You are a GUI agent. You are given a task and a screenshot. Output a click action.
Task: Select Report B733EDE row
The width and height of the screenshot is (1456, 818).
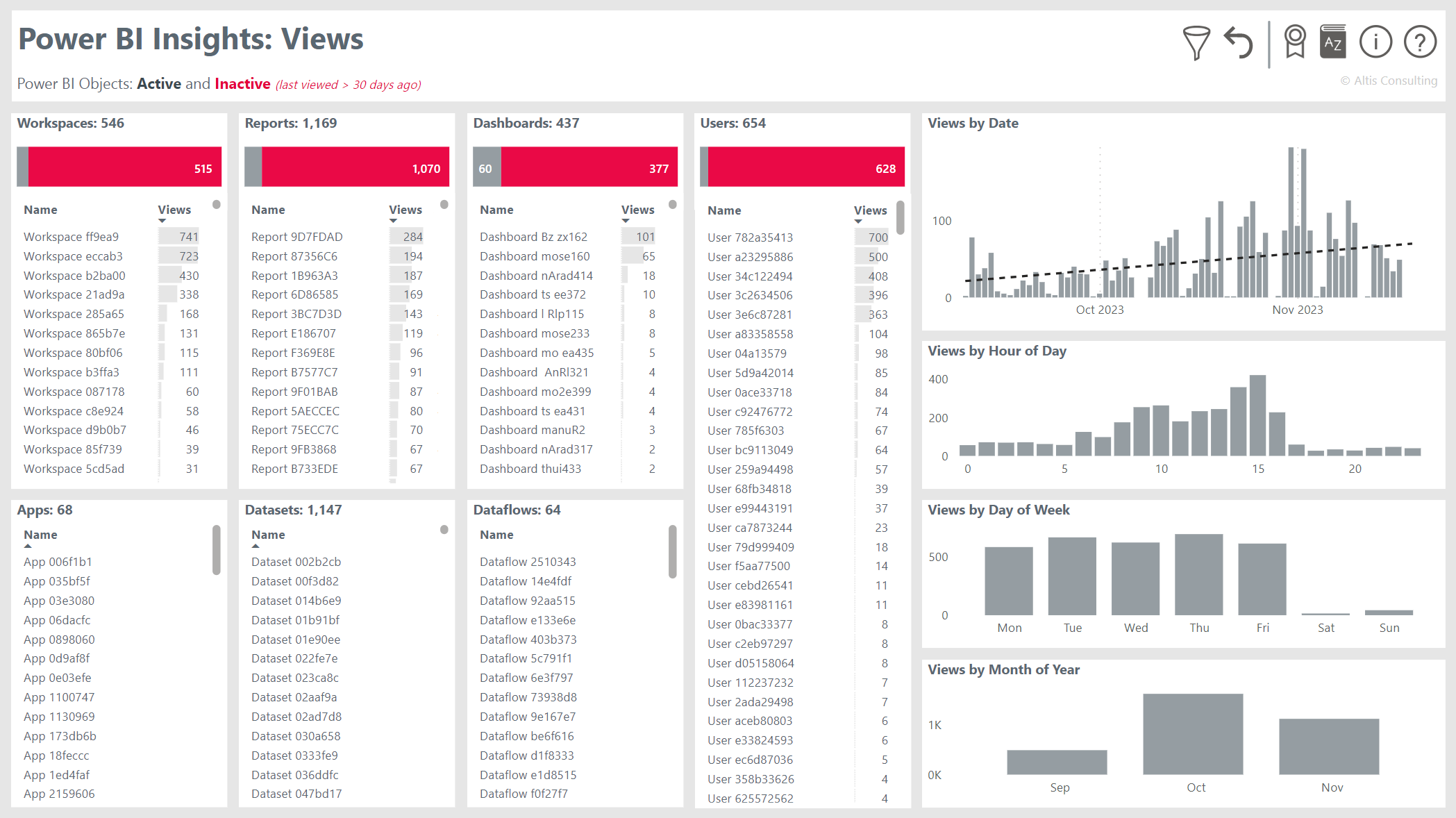(x=337, y=469)
